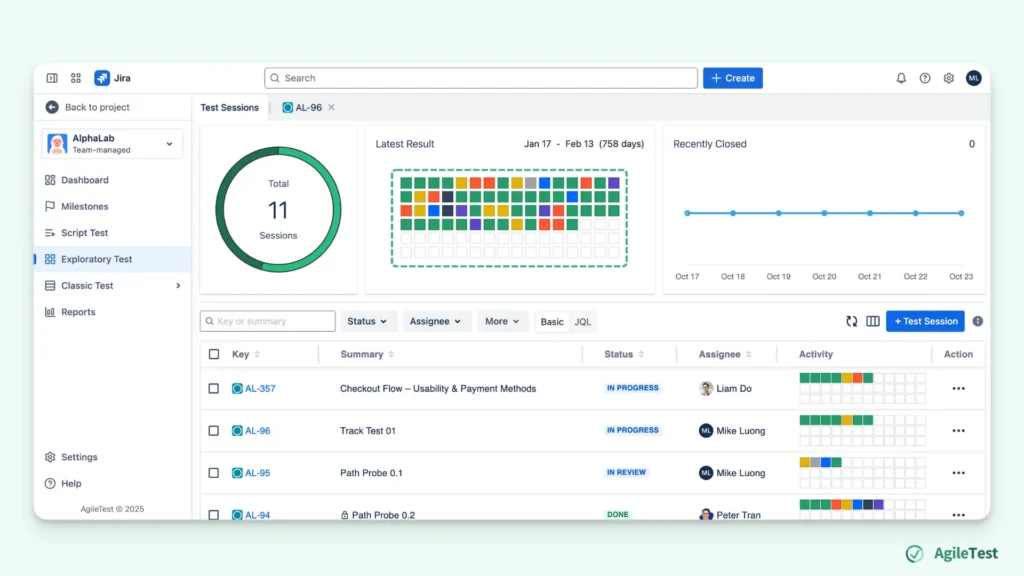Screen dimensions: 1024x576
Task: Open the notifications bell
Action: point(901,78)
